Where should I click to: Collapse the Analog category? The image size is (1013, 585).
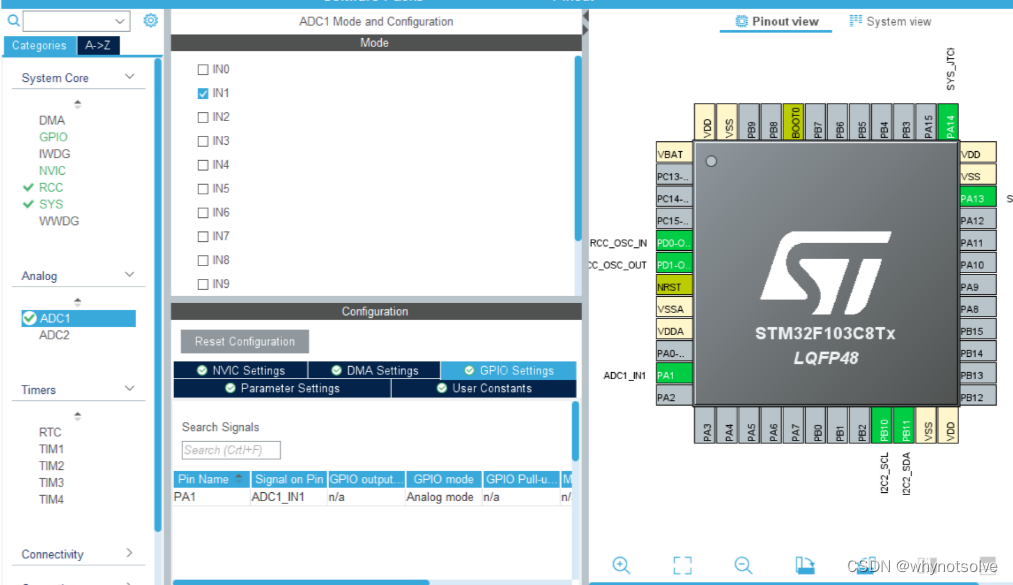pos(129,275)
